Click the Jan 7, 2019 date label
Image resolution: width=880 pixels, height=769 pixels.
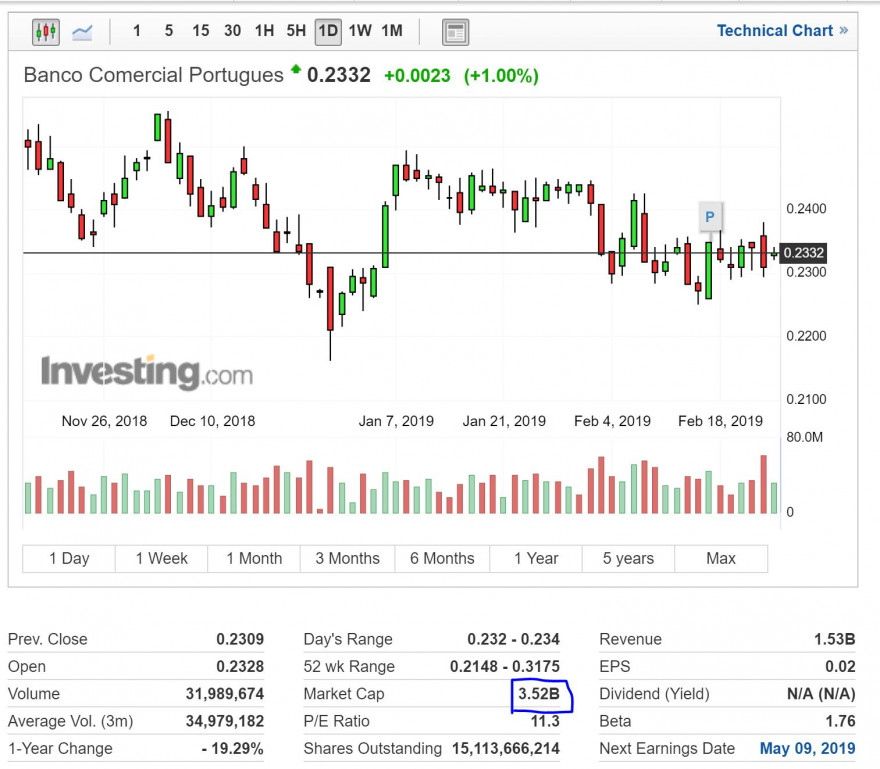click(x=396, y=422)
